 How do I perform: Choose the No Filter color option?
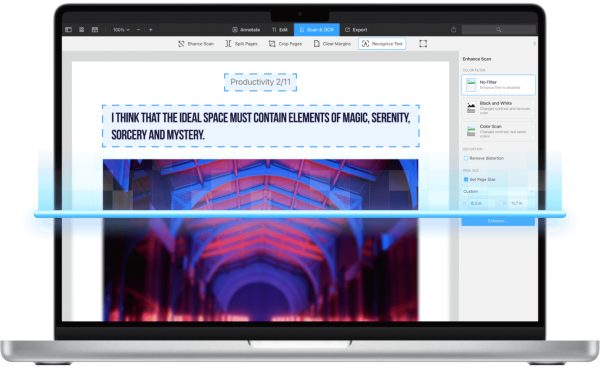click(x=498, y=85)
